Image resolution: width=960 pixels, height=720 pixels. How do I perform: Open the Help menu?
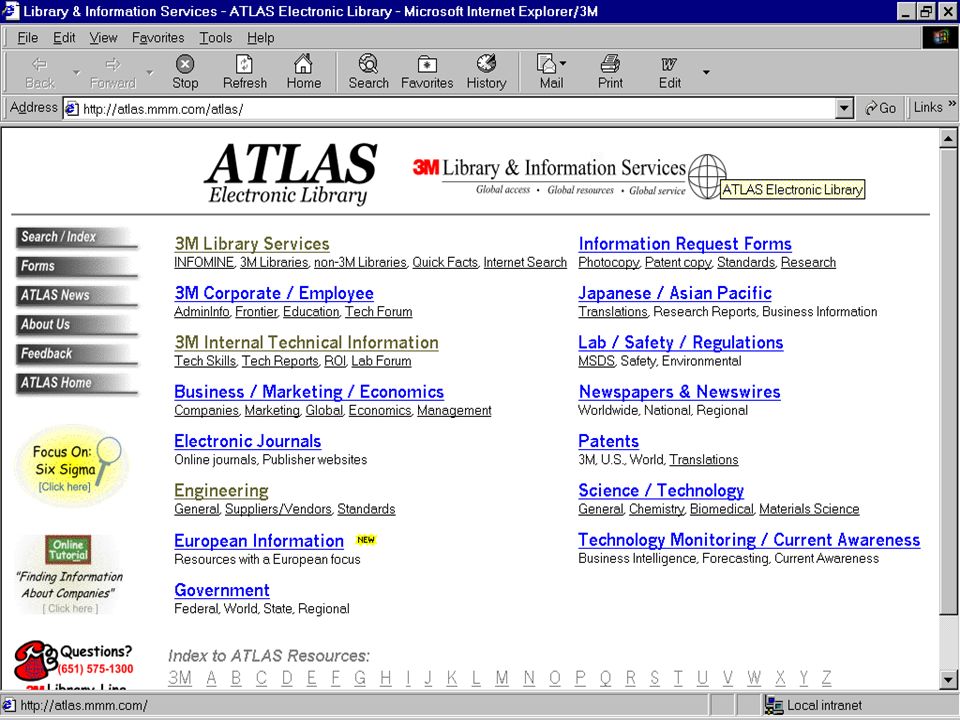pyautogui.click(x=260, y=38)
